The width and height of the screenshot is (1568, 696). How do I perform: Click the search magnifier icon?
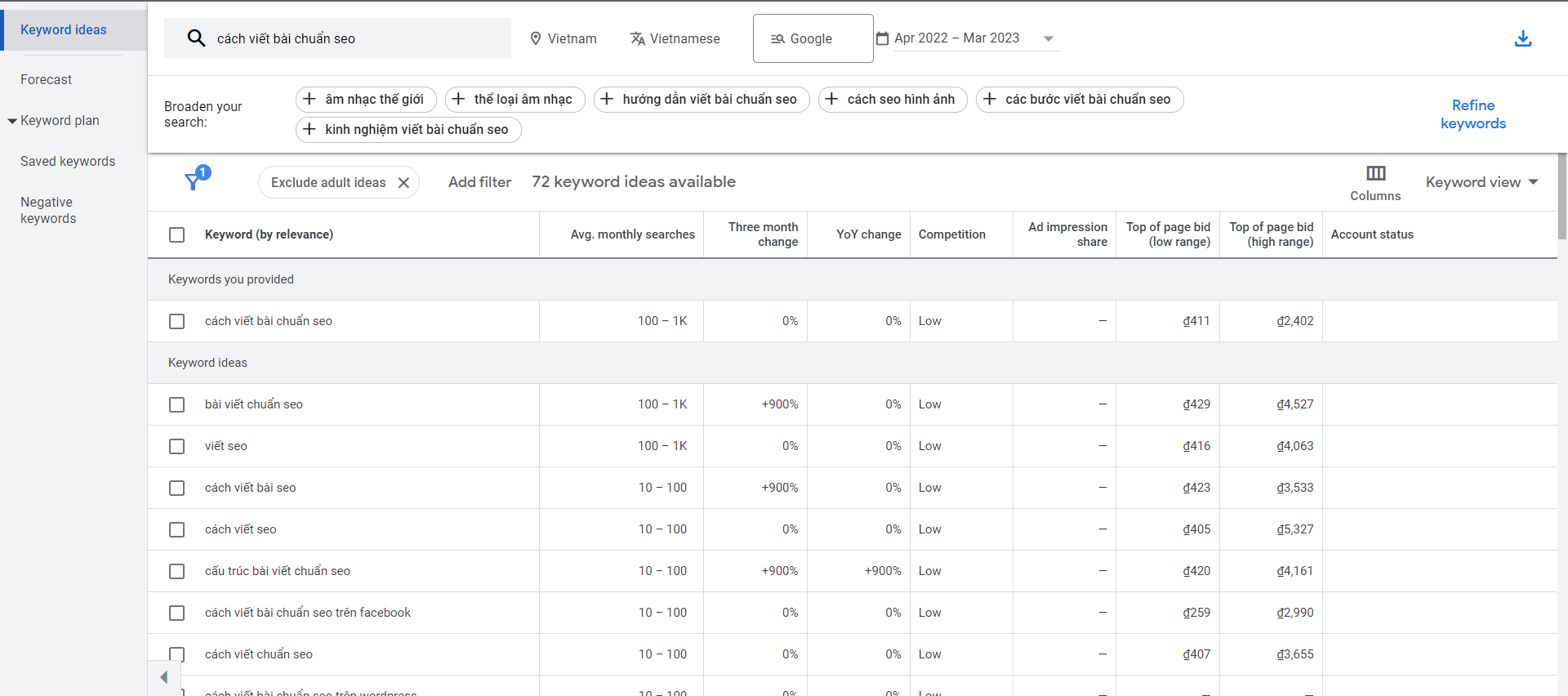(x=196, y=38)
